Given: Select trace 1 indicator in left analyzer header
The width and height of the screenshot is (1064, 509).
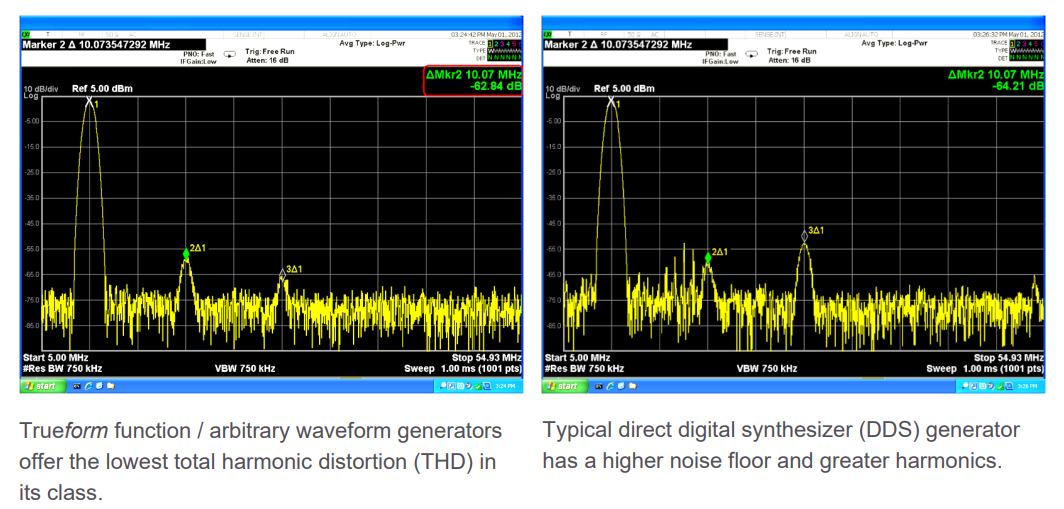Looking at the screenshot, I should [491, 44].
